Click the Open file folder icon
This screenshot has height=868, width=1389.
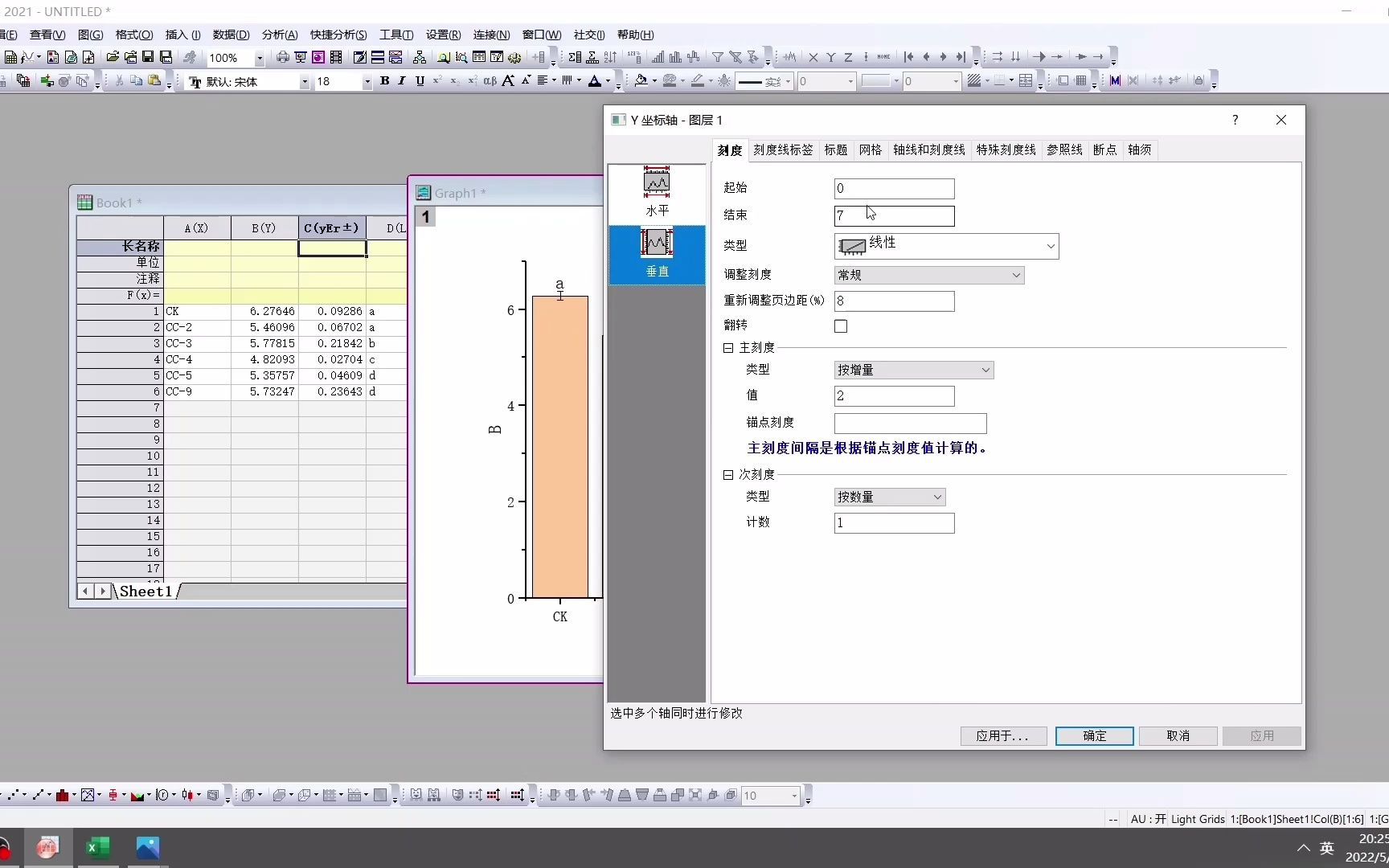(x=113, y=57)
